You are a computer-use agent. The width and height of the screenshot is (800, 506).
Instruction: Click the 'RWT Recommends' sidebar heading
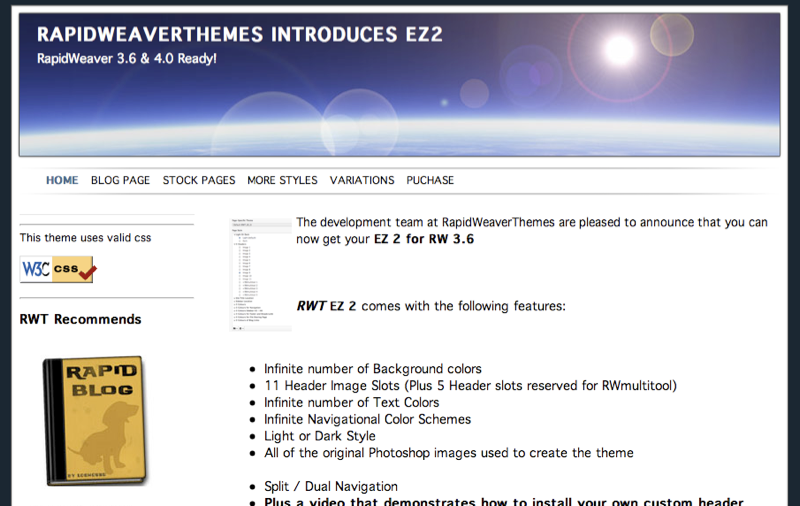[x=80, y=320]
